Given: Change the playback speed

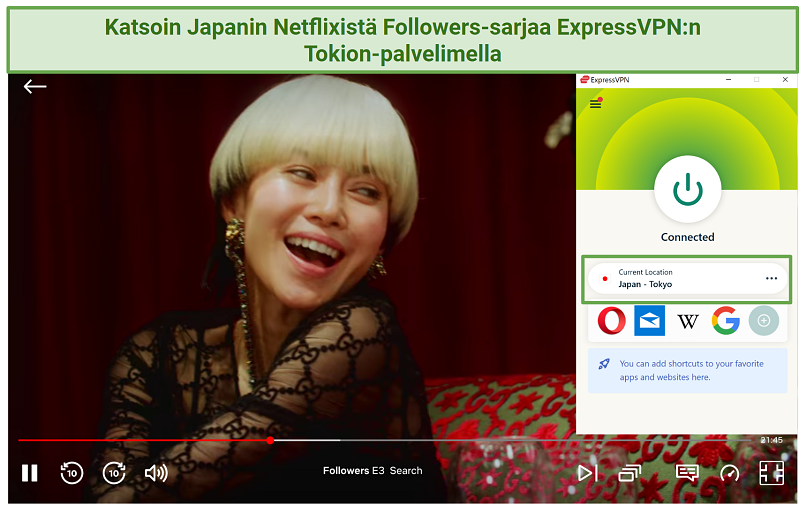Looking at the screenshot, I should 729,473.
